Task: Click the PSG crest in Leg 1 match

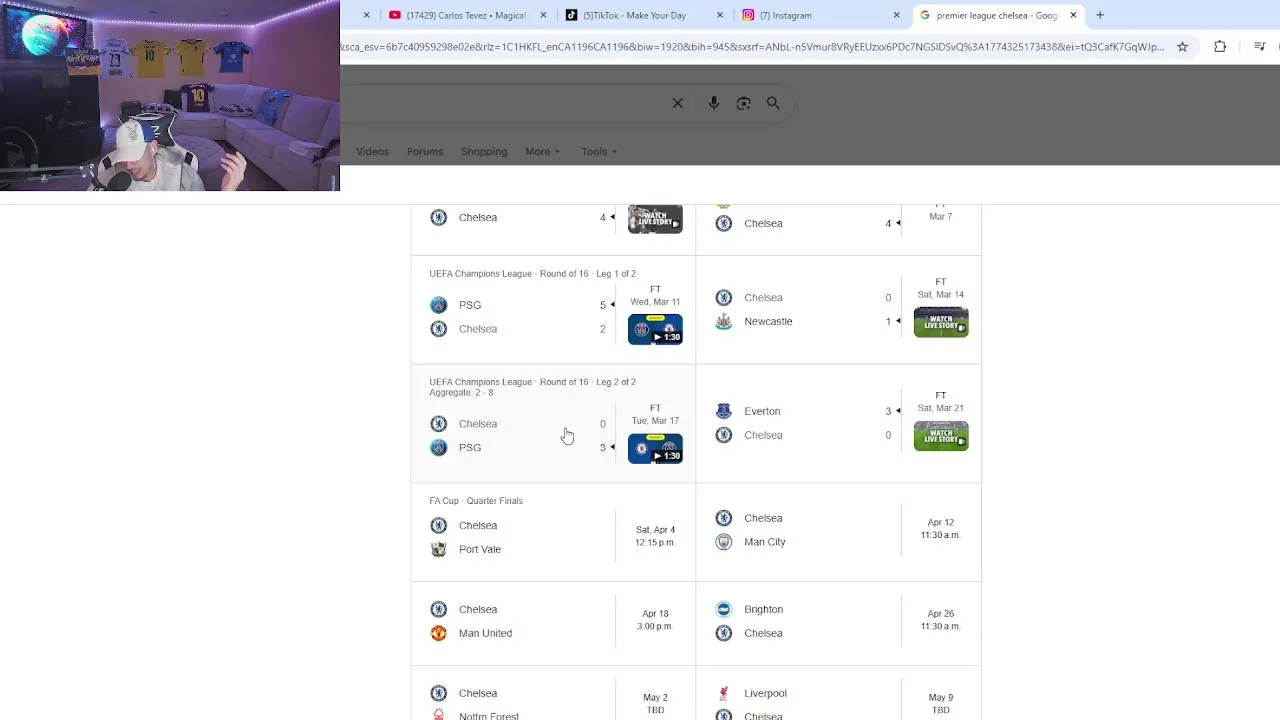Action: point(438,305)
